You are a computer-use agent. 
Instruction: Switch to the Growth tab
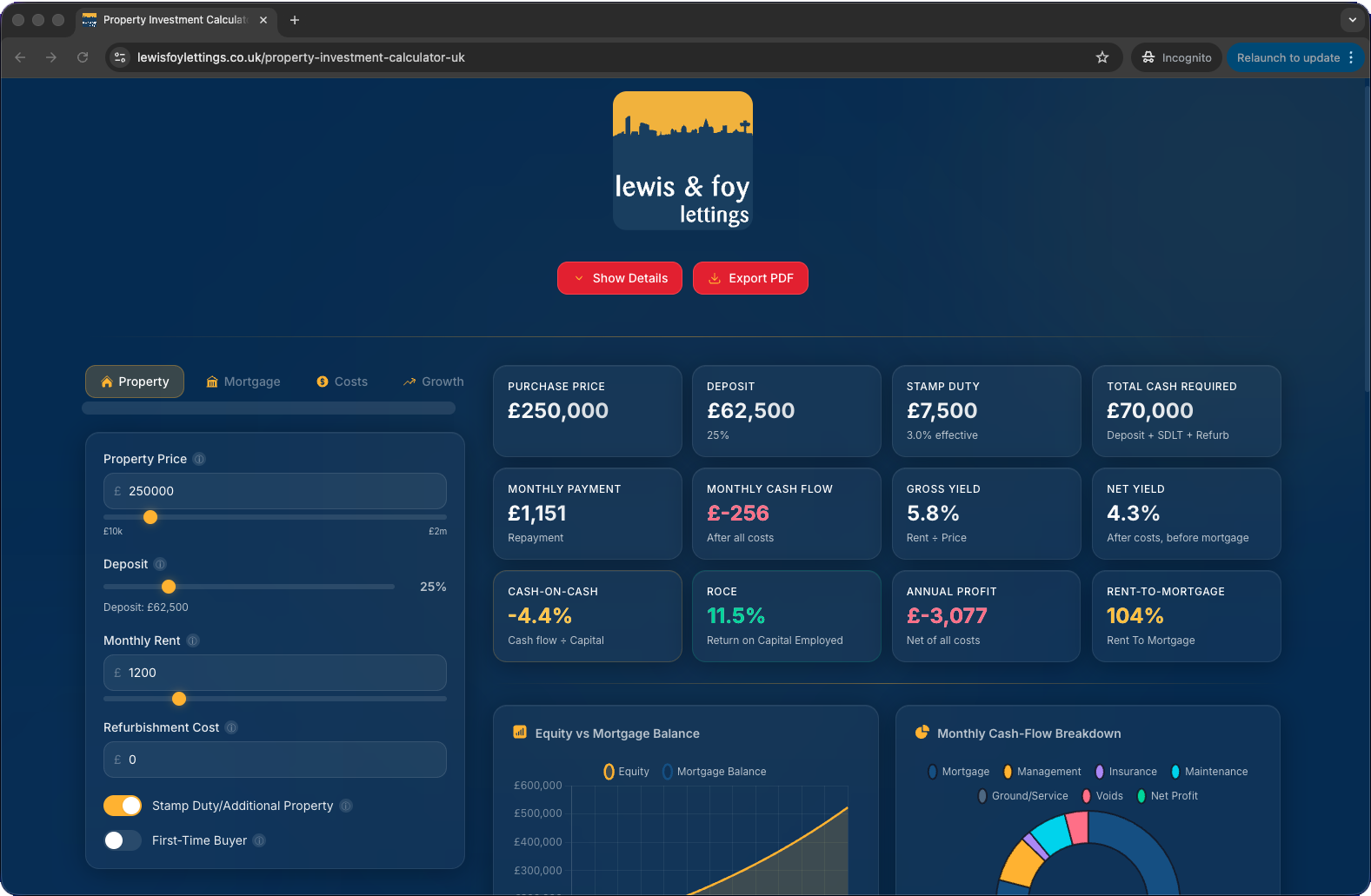(433, 382)
